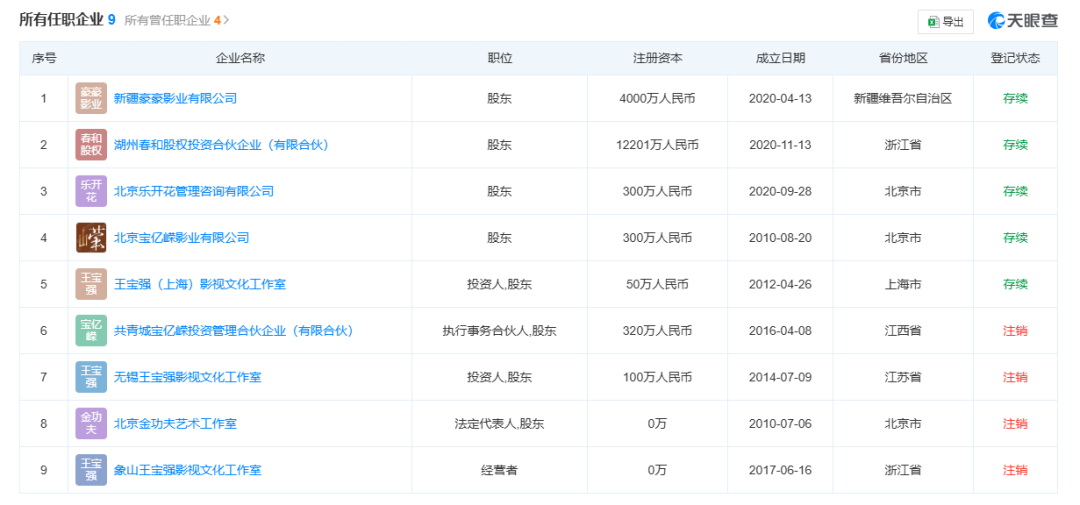The height and width of the screenshot is (505, 1080).
Task: Click the 乐开花 purple logo icon
Action: coord(91,191)
